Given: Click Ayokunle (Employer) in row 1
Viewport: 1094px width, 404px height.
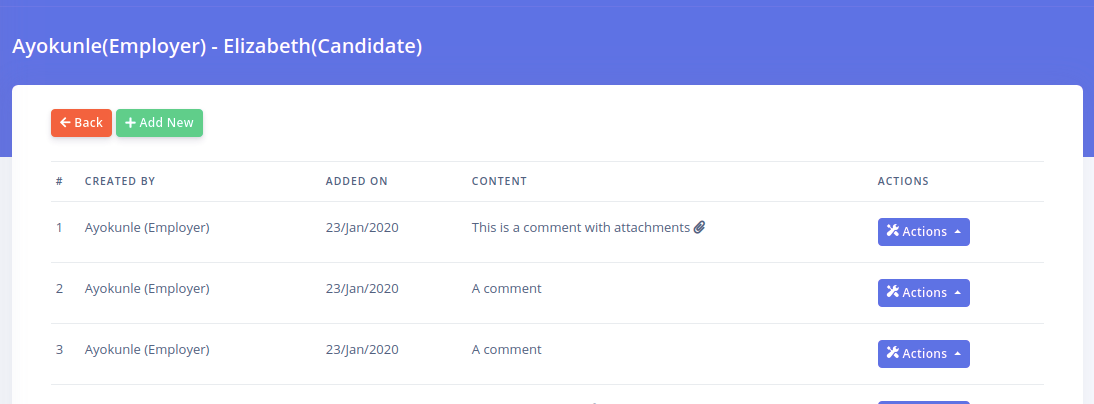Looking at the screenshot, I should pyautogui.click(x=147, y=227).
